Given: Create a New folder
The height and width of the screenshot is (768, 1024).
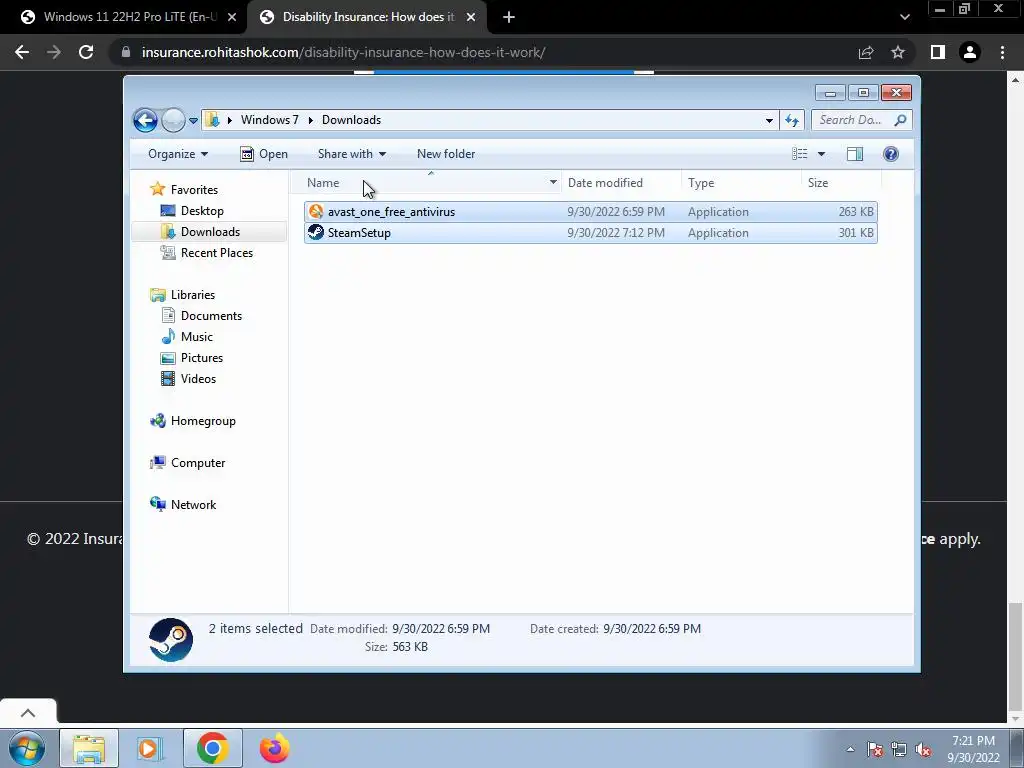Looking at the screenshot, I should coord(446,154).
